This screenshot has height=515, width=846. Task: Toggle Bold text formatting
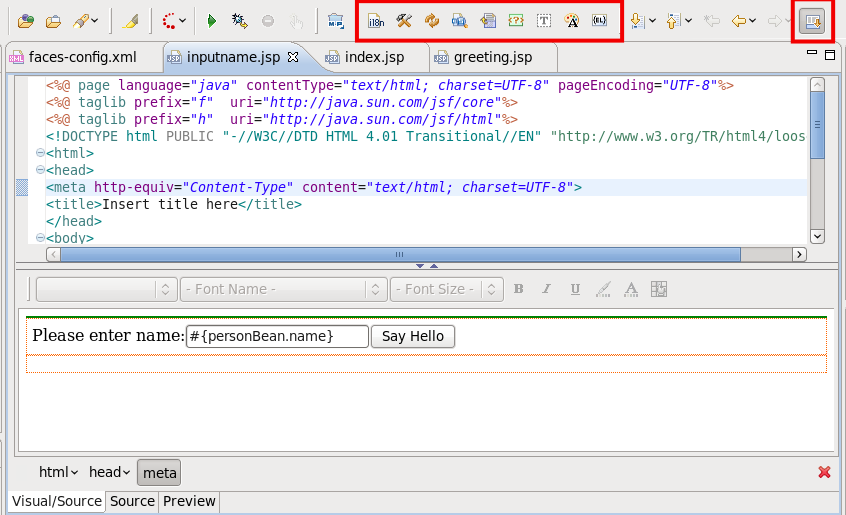[518, 289]
